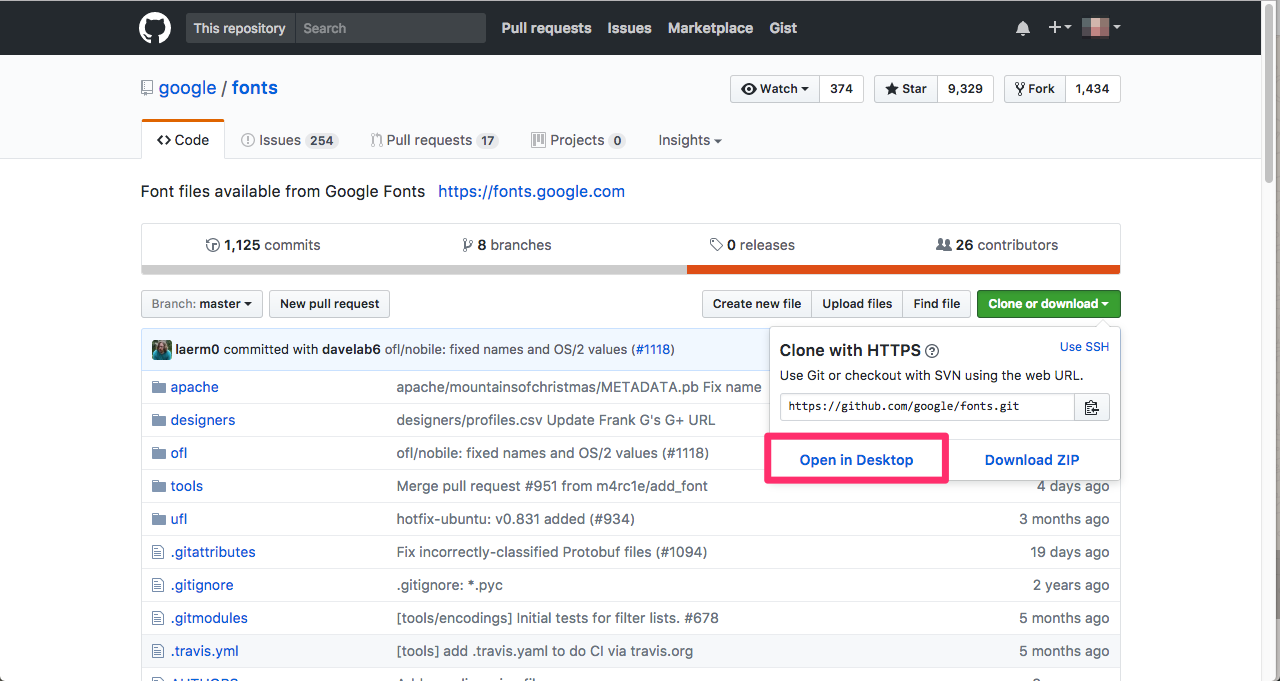Click Create new file

tap(757, 304)
